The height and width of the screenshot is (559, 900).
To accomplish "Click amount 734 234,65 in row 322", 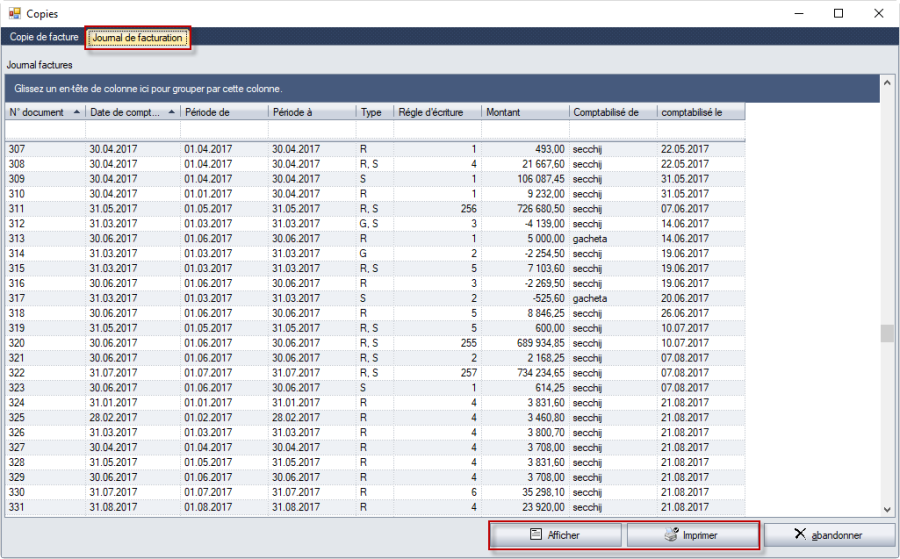I will coord(541,373).
